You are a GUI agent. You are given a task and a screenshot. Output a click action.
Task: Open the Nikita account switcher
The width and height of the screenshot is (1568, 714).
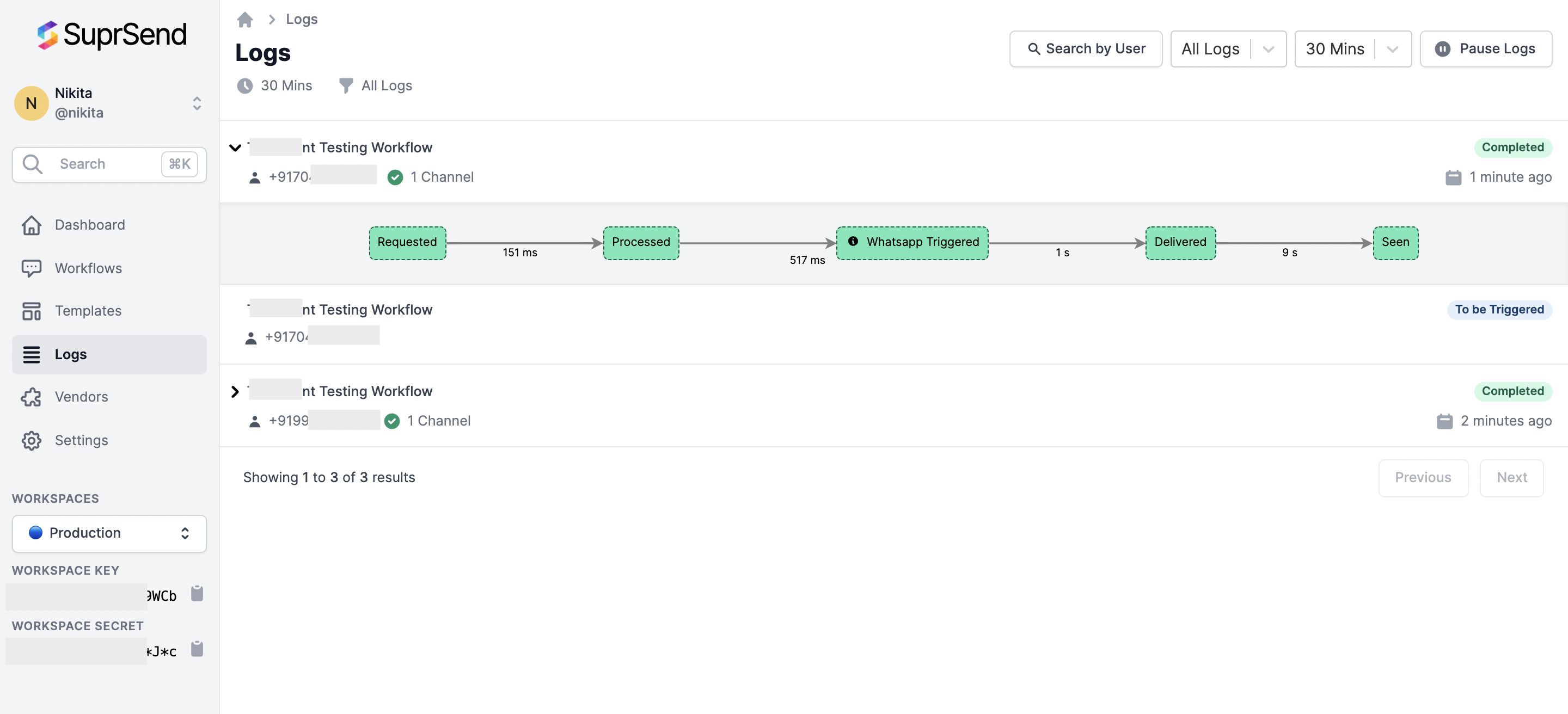[197, 103]
